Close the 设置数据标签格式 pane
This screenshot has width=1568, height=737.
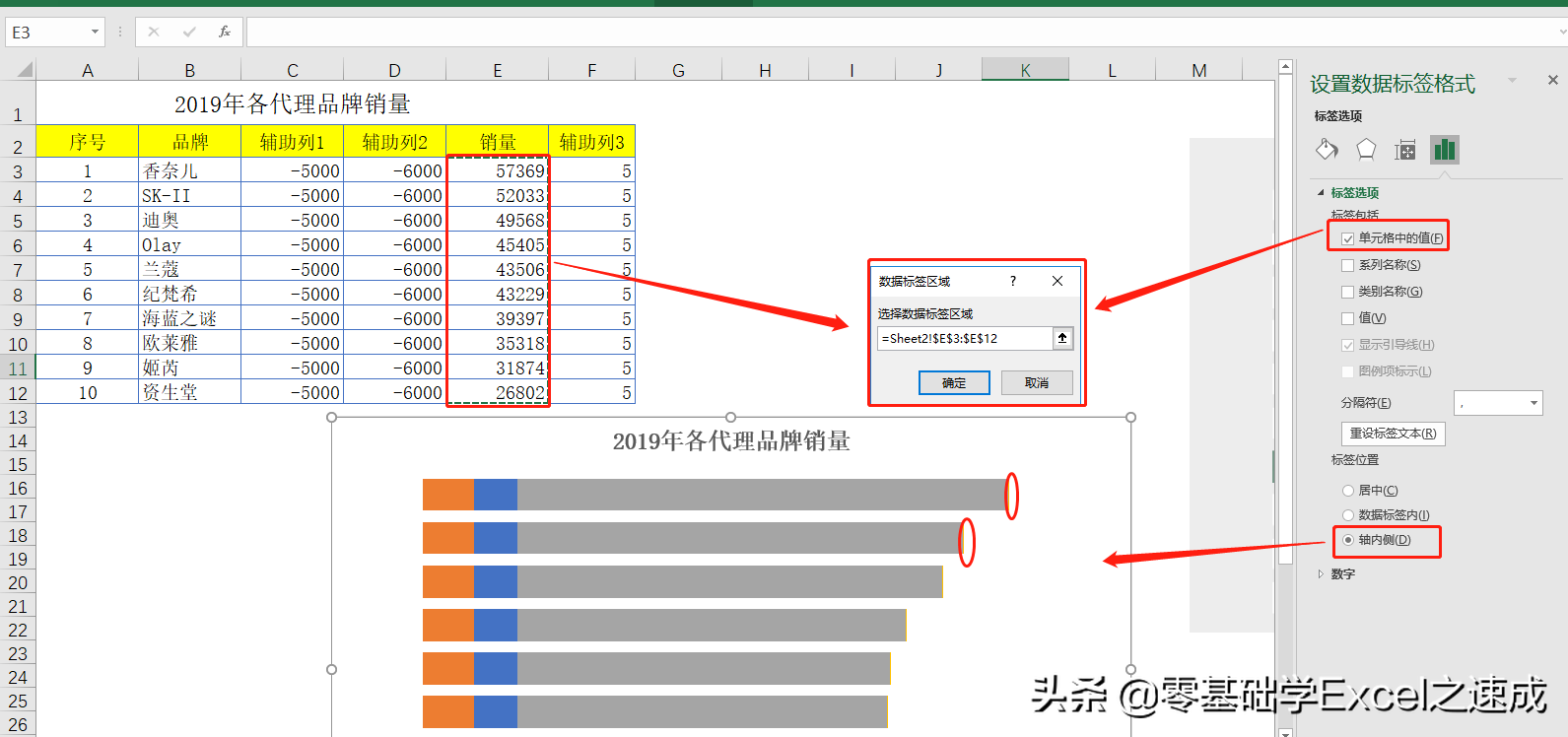coord(1553,80)
